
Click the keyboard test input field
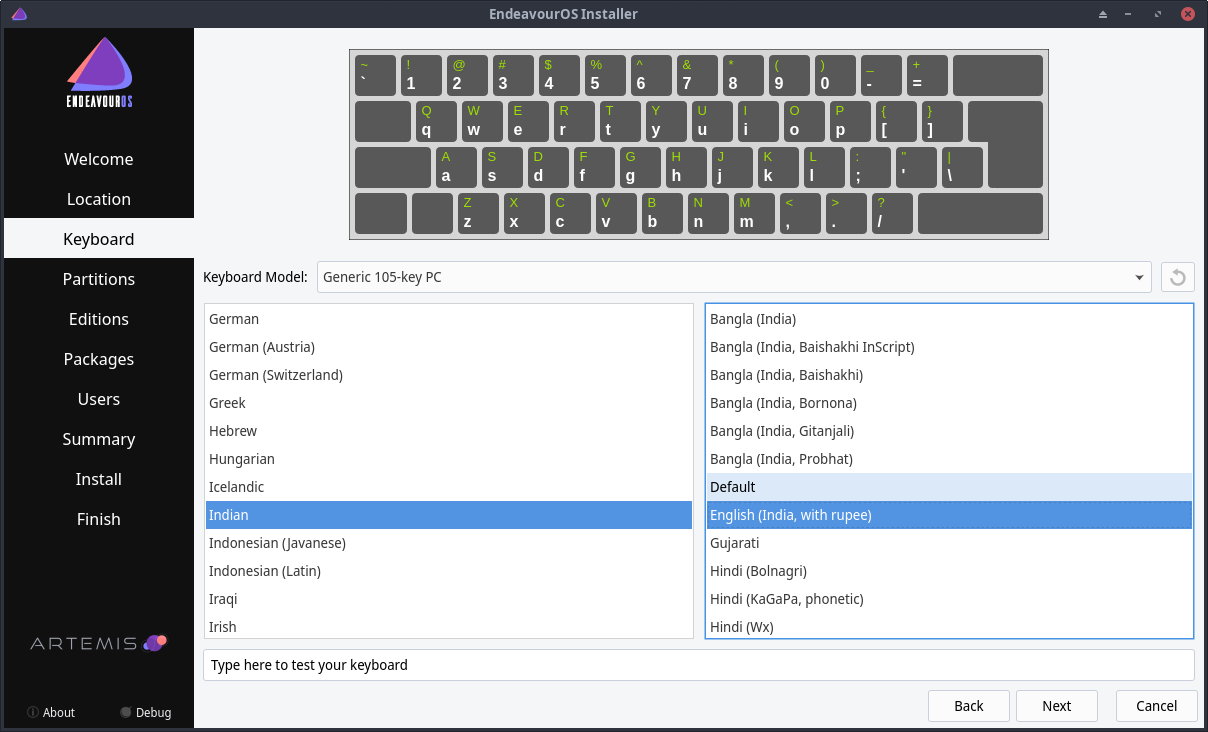698,664
